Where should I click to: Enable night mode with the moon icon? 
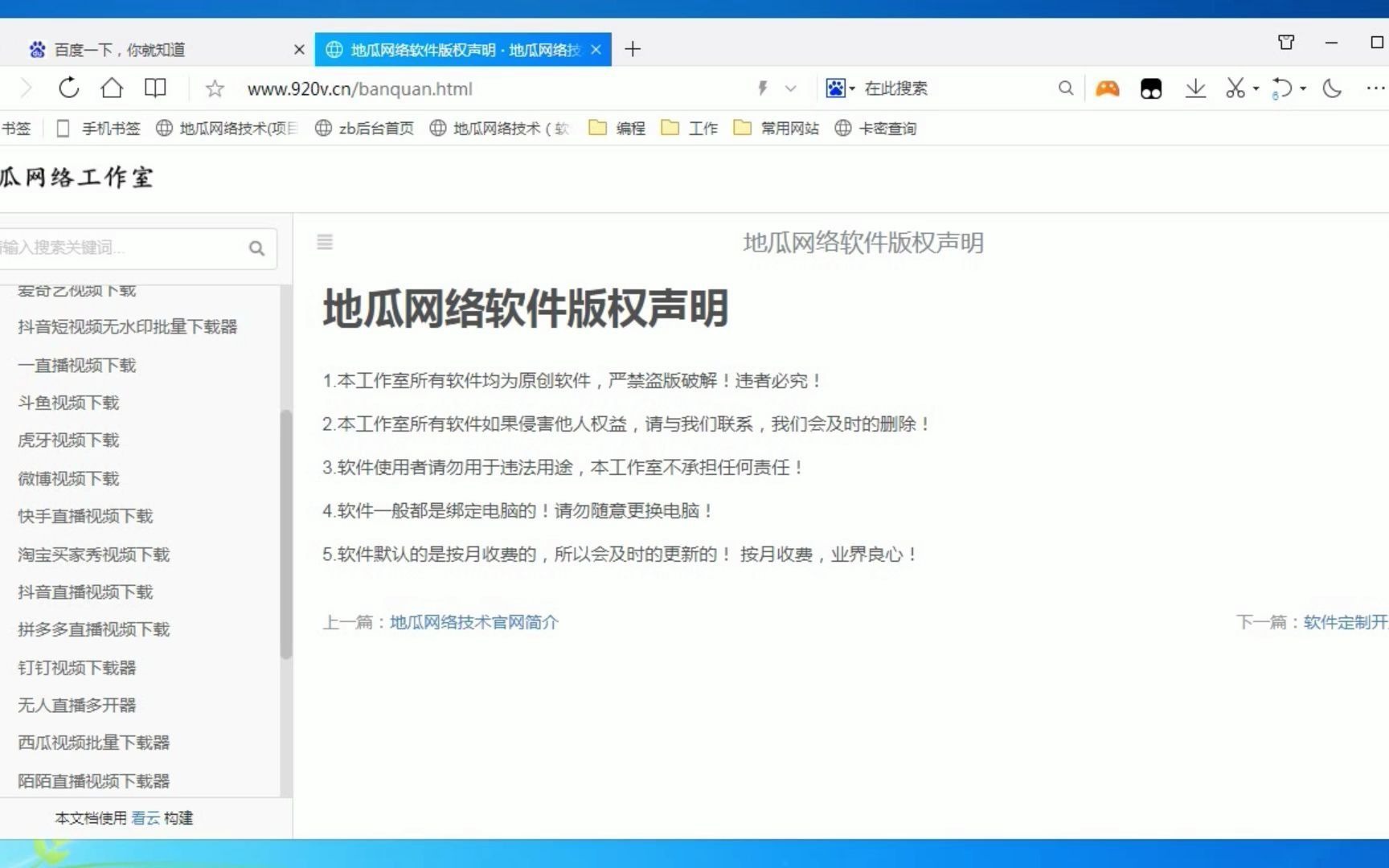pos(1331,88)
